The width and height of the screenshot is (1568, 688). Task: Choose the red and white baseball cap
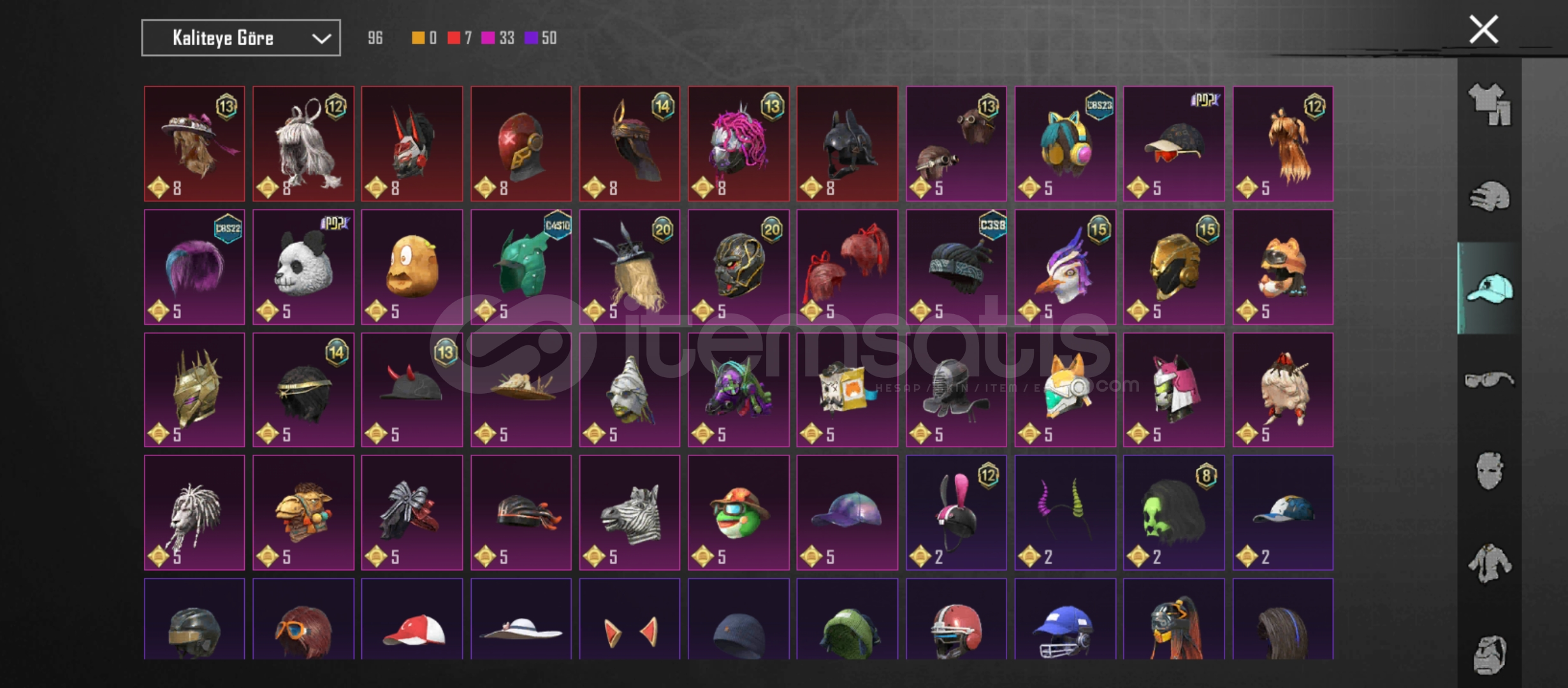(x=412, y=619)
